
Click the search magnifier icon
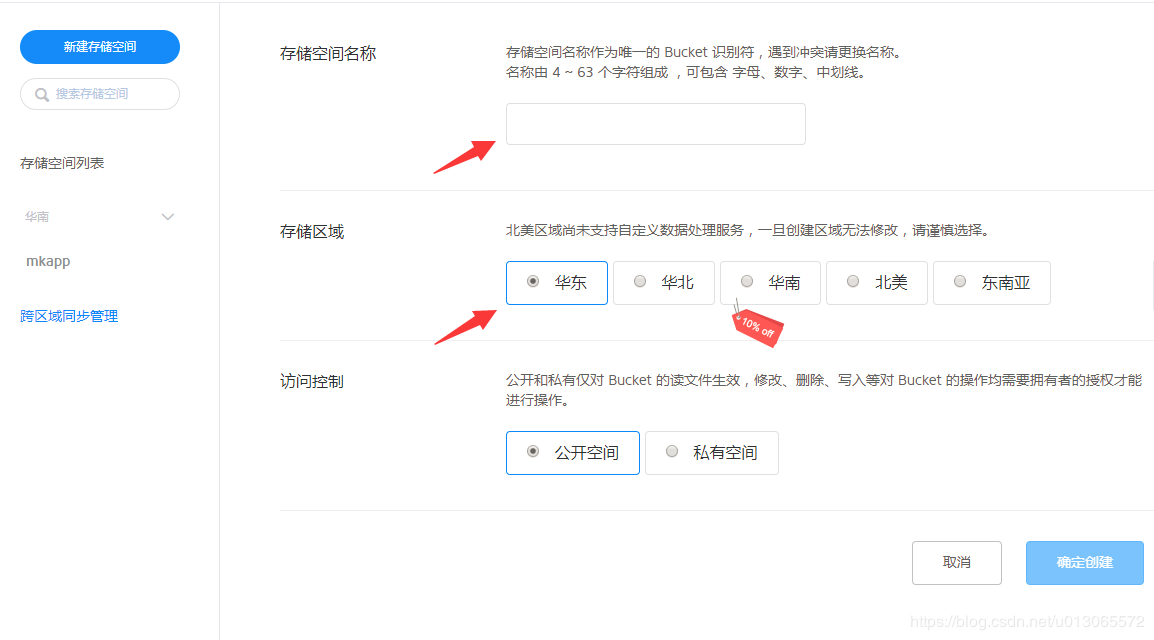coord(42,95)
